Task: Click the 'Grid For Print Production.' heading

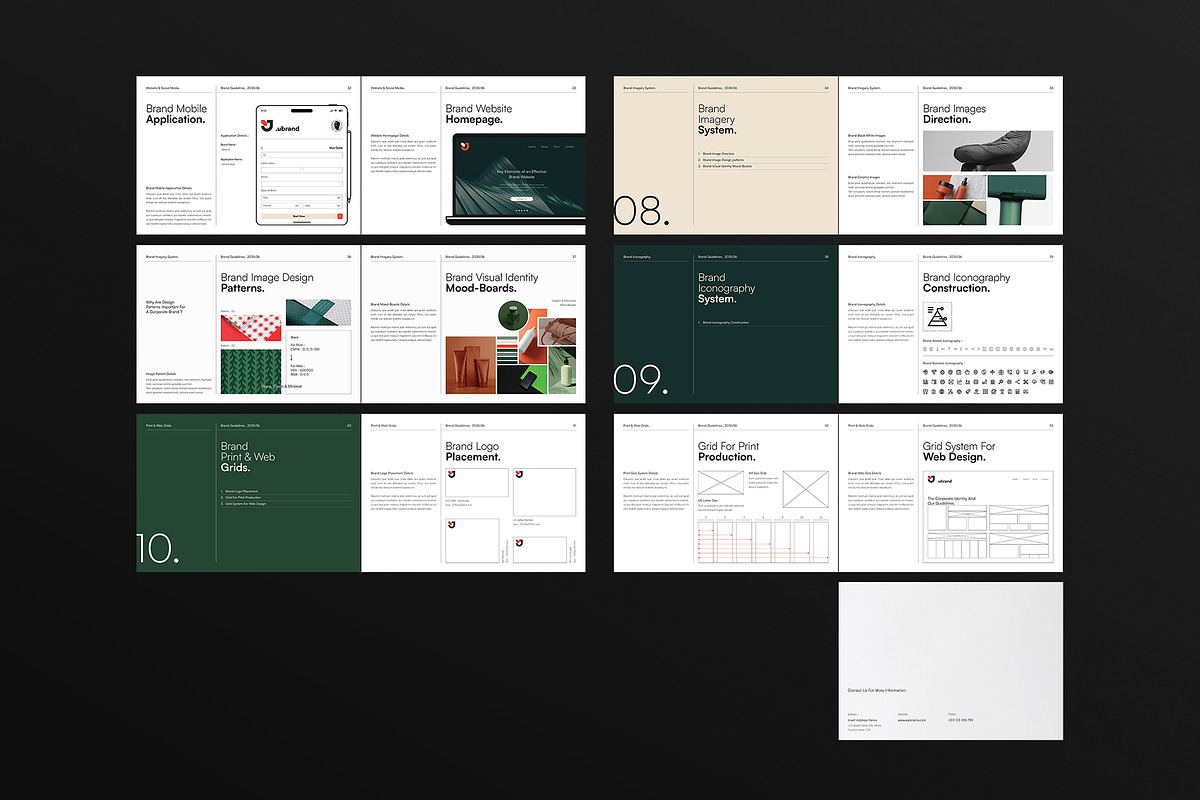Action: click(729, 451)
